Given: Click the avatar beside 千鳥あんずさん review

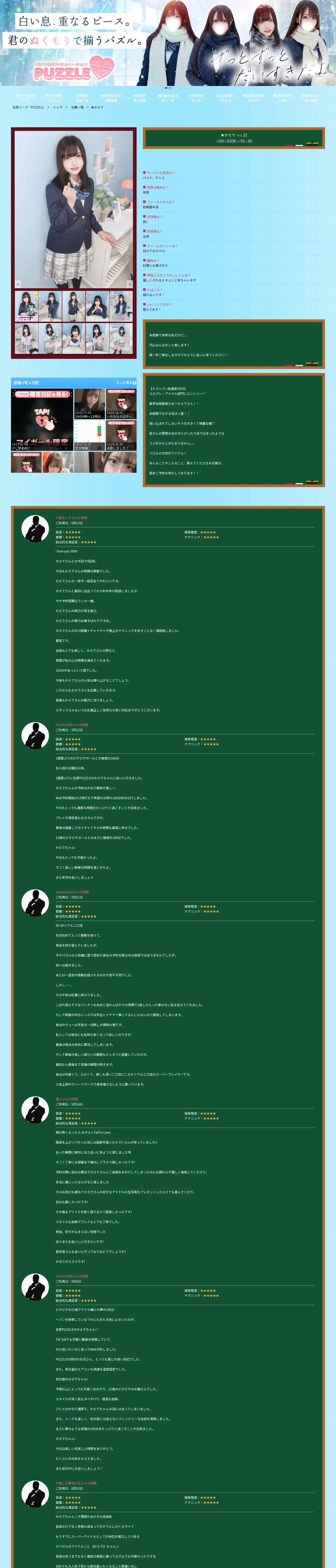Looking at the screenshot, I should (x=35, y=528).
